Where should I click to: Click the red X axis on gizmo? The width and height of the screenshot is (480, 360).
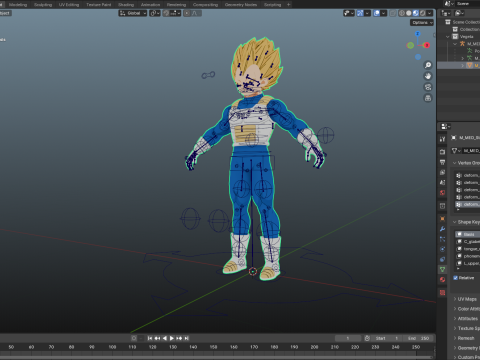426,45
